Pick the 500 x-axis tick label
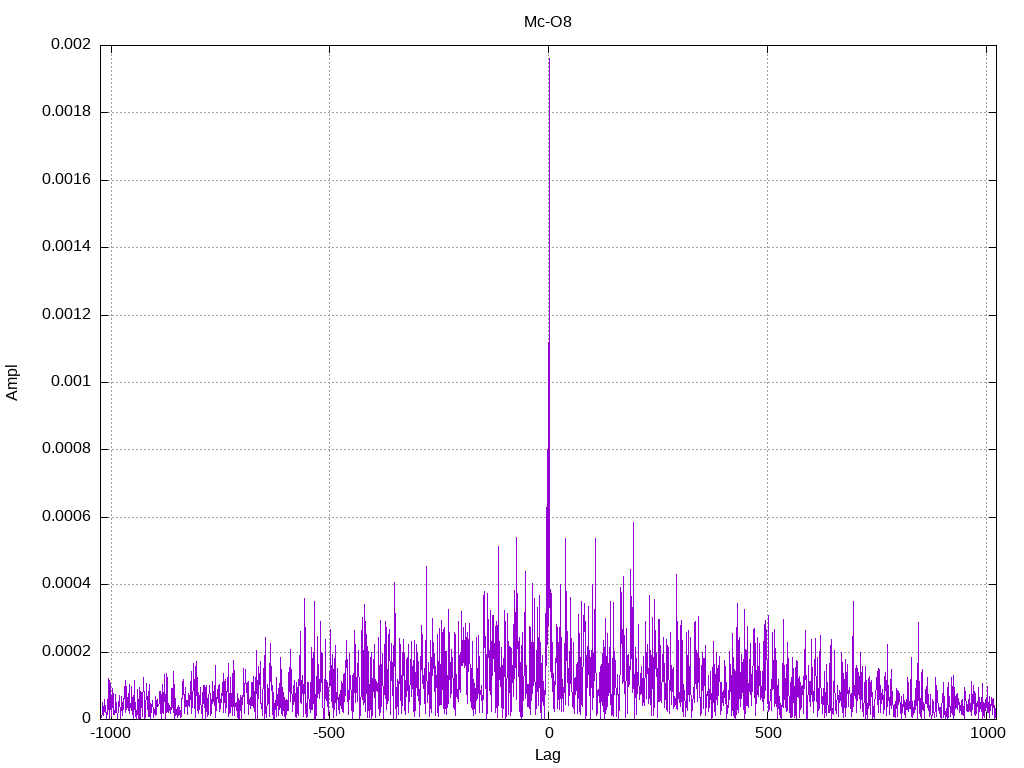This screenshot has height=768, width=1024. pos(767,734)
